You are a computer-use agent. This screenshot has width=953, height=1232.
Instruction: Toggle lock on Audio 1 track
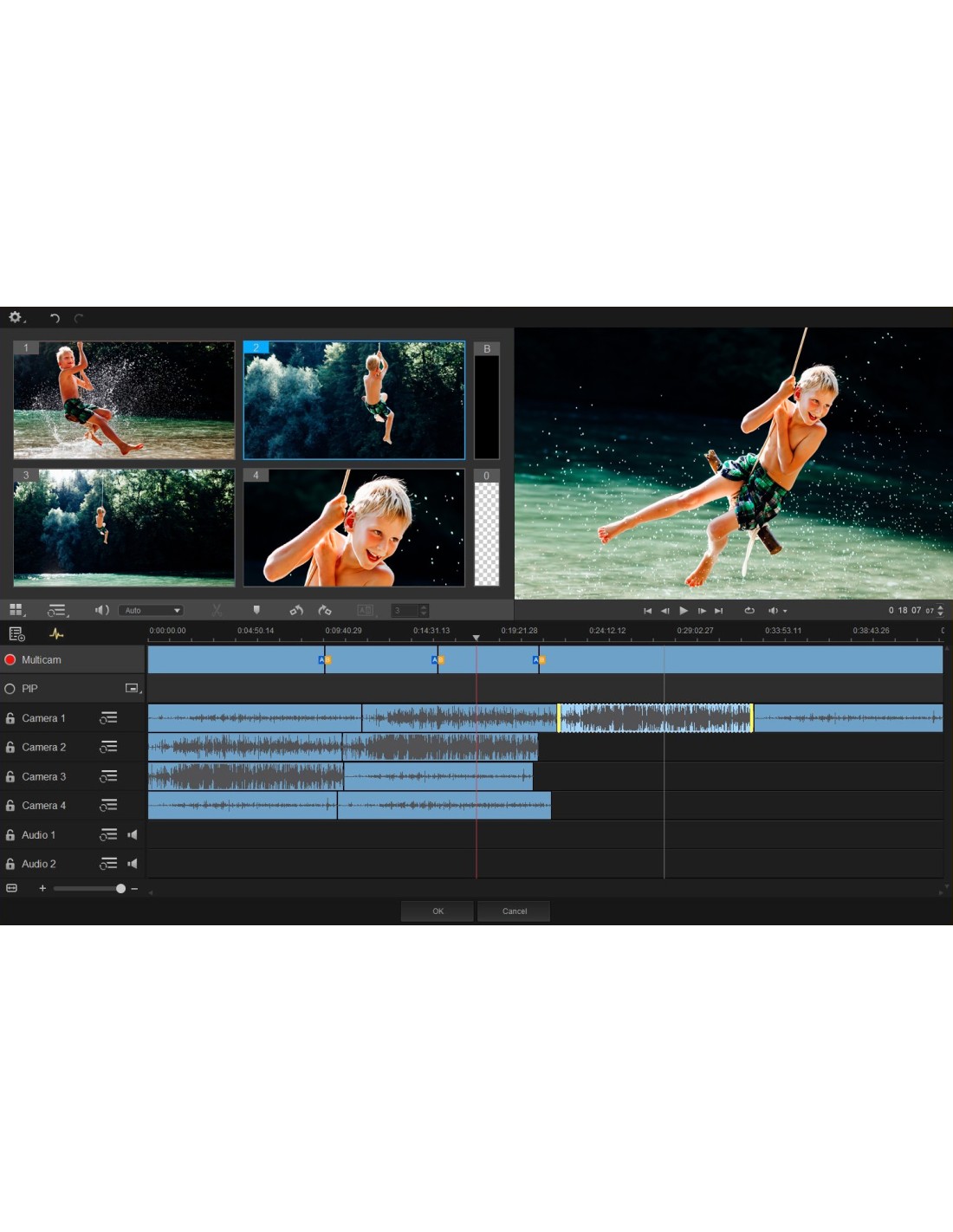[x=10, y=835]
